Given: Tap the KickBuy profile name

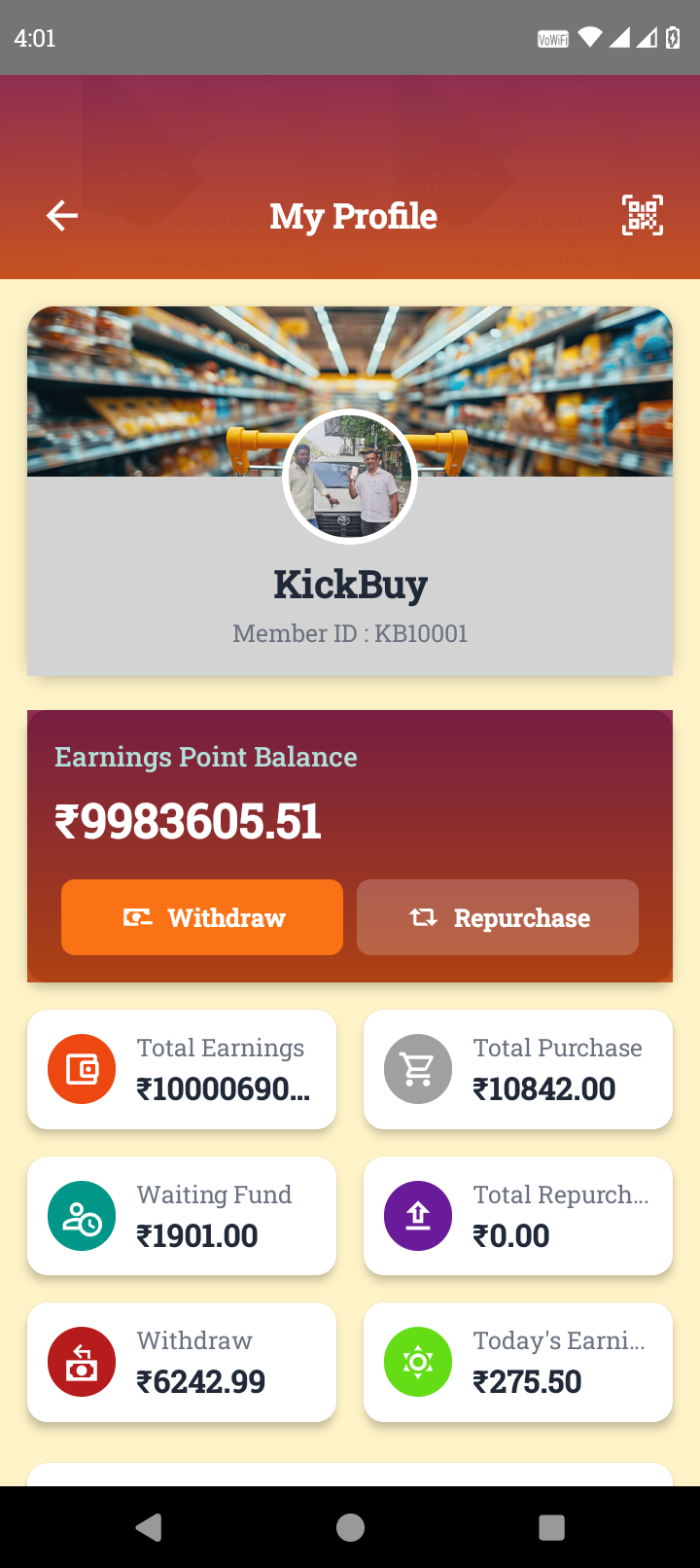Looking at the screenshot, I should click(350, 585).
